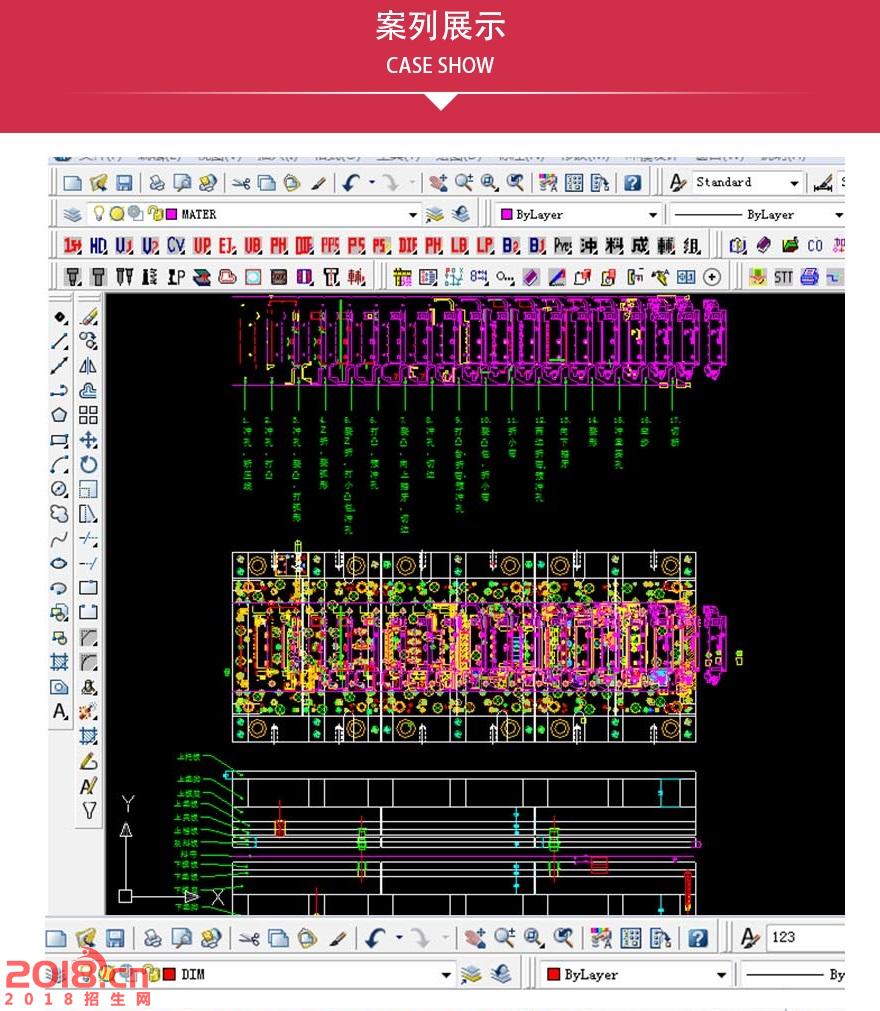880x1011 pixels.
Task: Open Undo history arrow in upper toolbar
Action: [372, 182]
